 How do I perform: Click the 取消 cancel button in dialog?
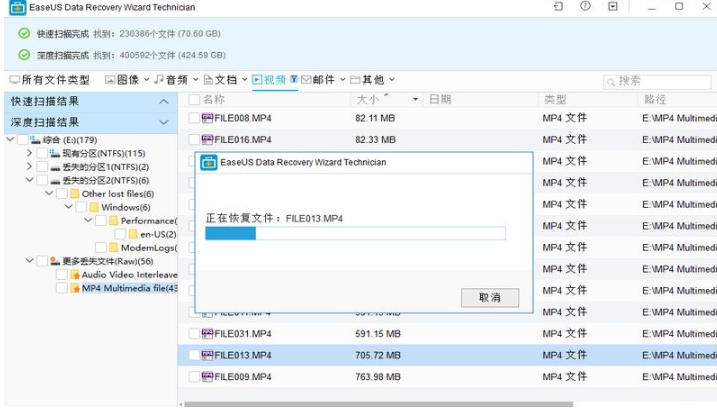tap(490, 298)
